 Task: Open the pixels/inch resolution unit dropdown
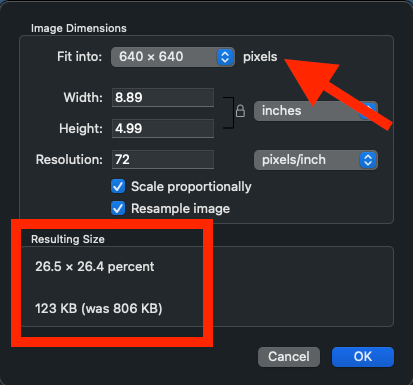click(316, 160)
